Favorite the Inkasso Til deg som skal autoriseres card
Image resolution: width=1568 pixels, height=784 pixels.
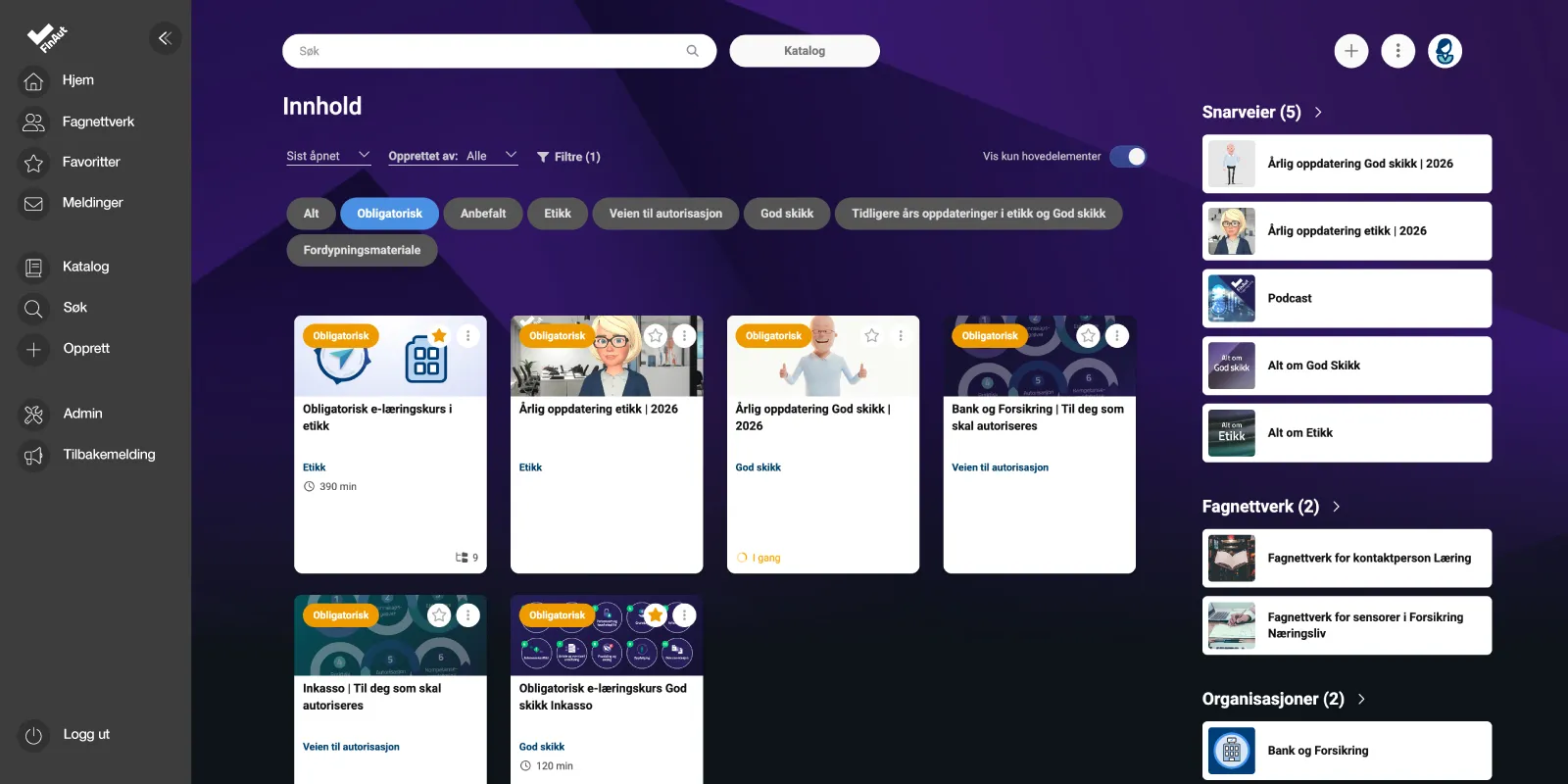(x=439, y=615)
